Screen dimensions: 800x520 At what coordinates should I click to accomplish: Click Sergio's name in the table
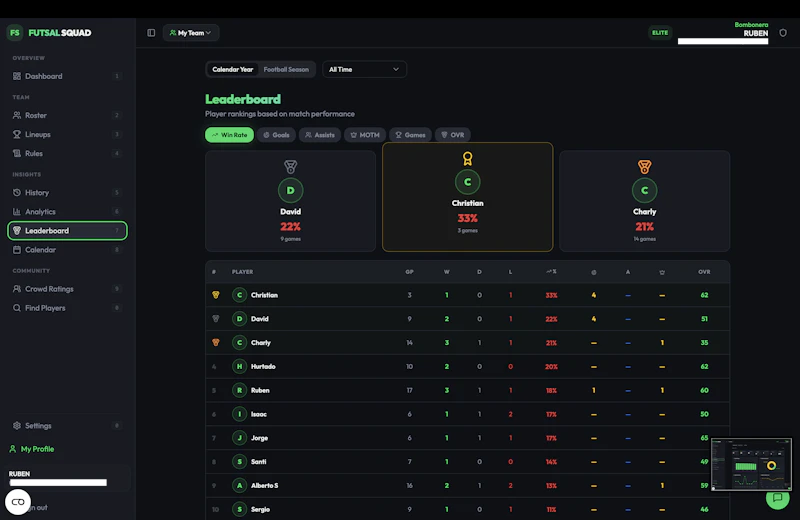(x=260, y=509)
